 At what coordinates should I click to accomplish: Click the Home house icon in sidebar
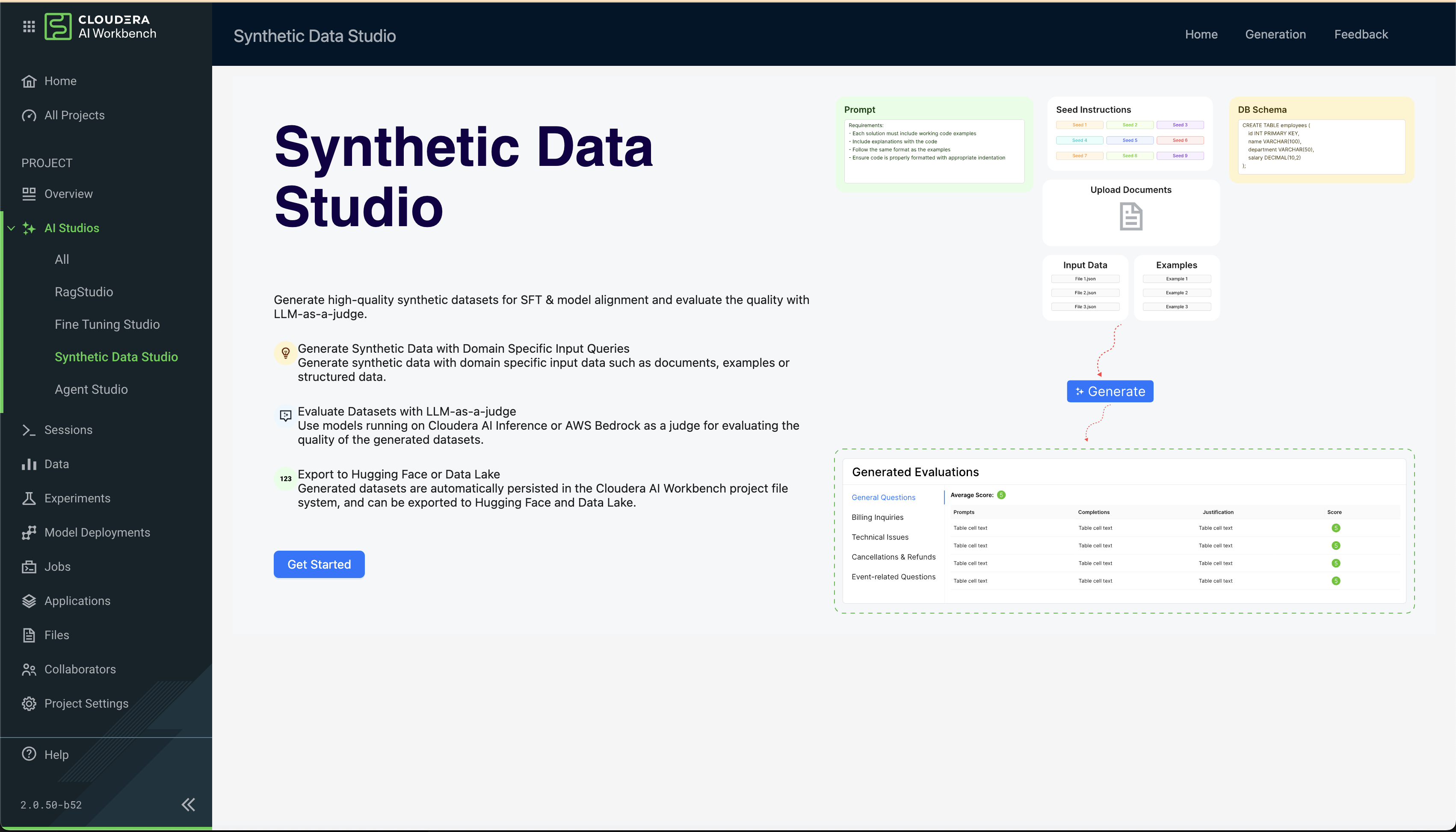tap(29, 81)
